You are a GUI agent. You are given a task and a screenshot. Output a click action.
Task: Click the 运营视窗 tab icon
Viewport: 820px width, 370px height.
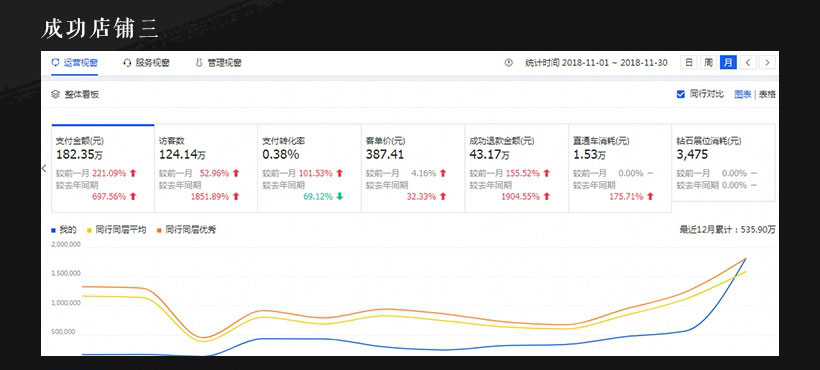55,63
